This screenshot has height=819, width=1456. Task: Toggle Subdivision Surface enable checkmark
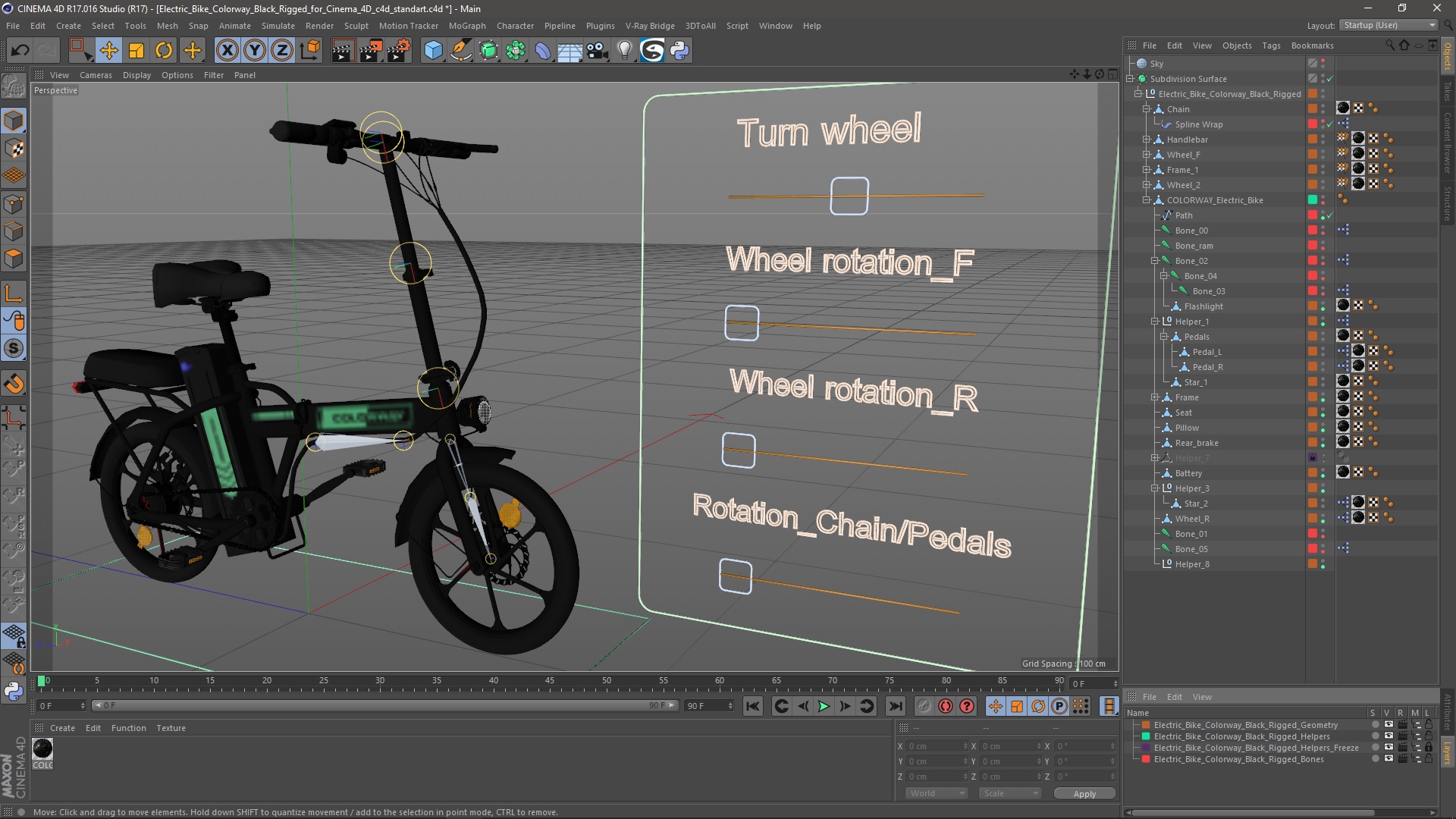(x=1329, y=79)
